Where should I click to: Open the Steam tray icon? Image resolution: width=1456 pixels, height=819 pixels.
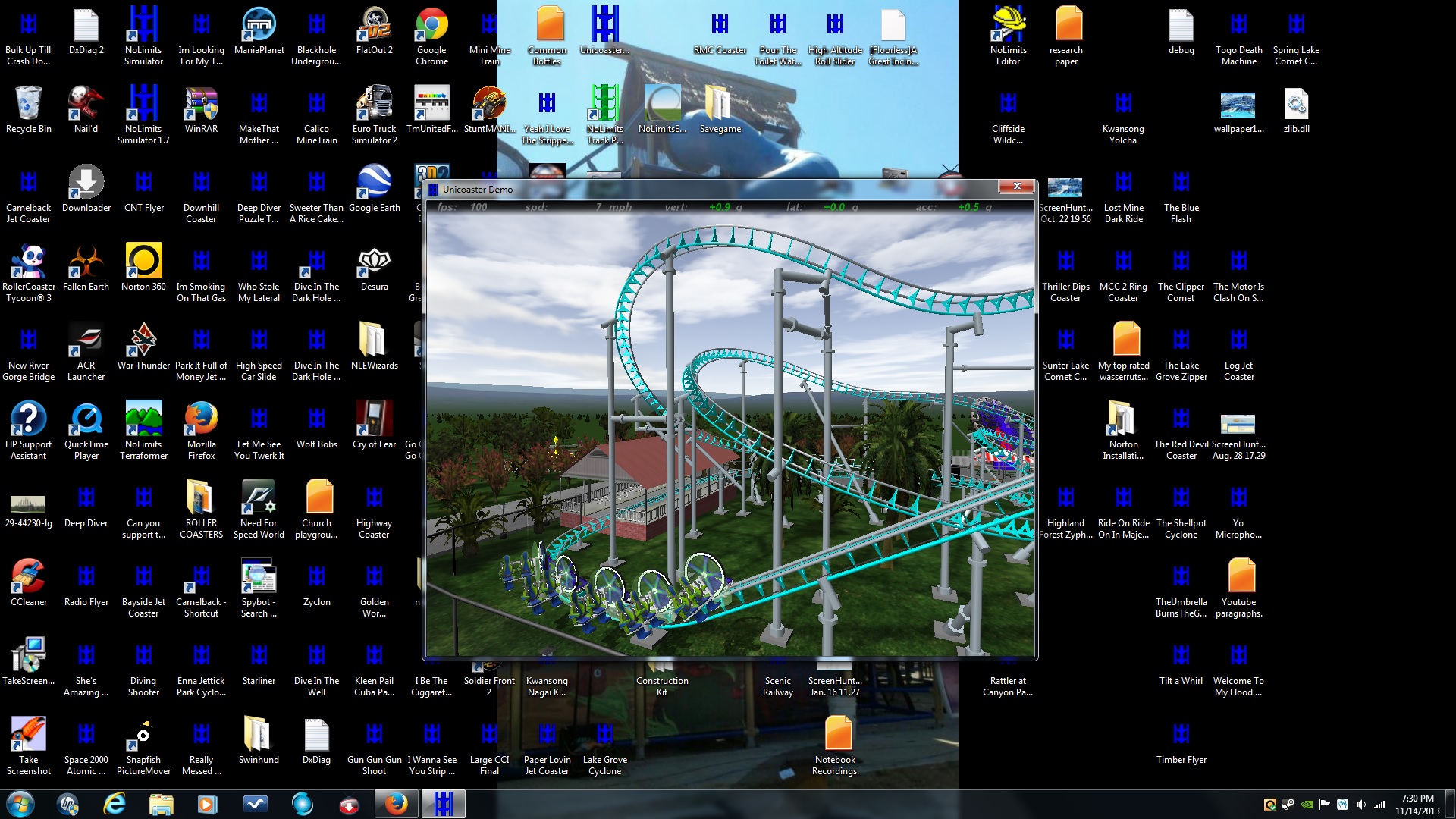(1288, 805)
